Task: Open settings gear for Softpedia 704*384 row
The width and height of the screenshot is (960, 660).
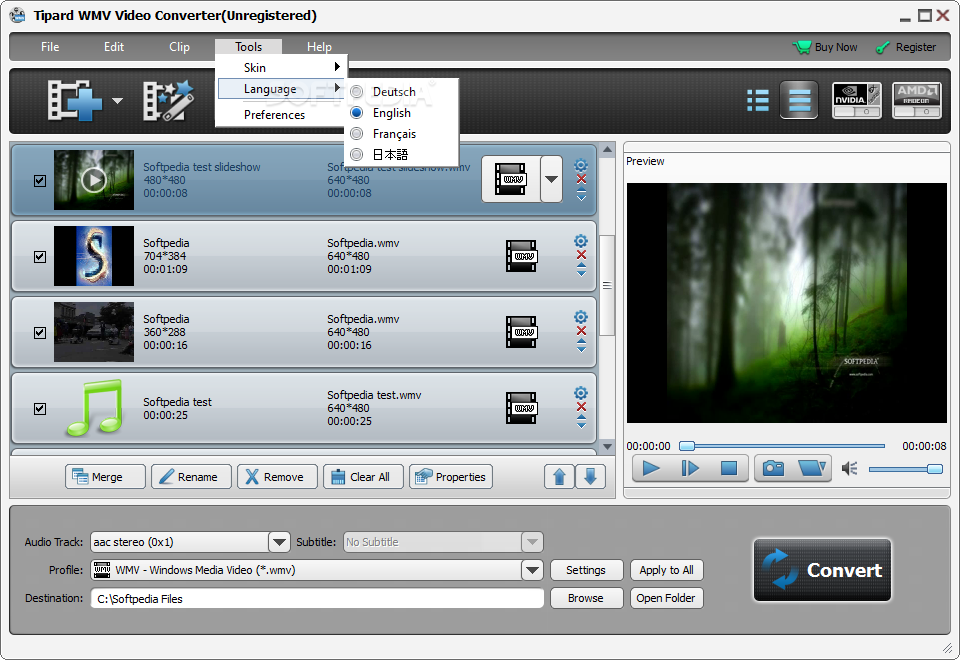Action: [x=580, y=241]
